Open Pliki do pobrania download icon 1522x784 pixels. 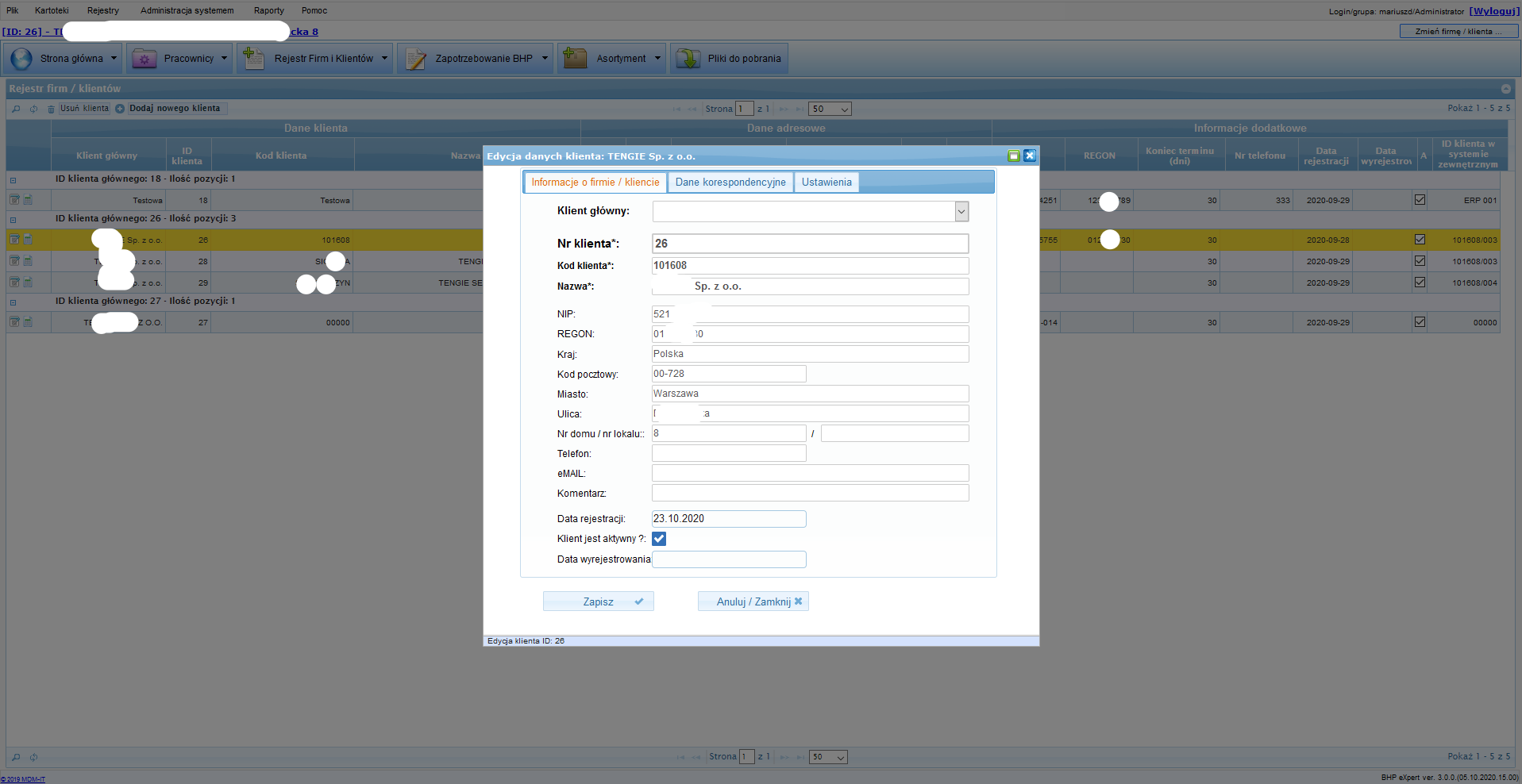[688, 58]
